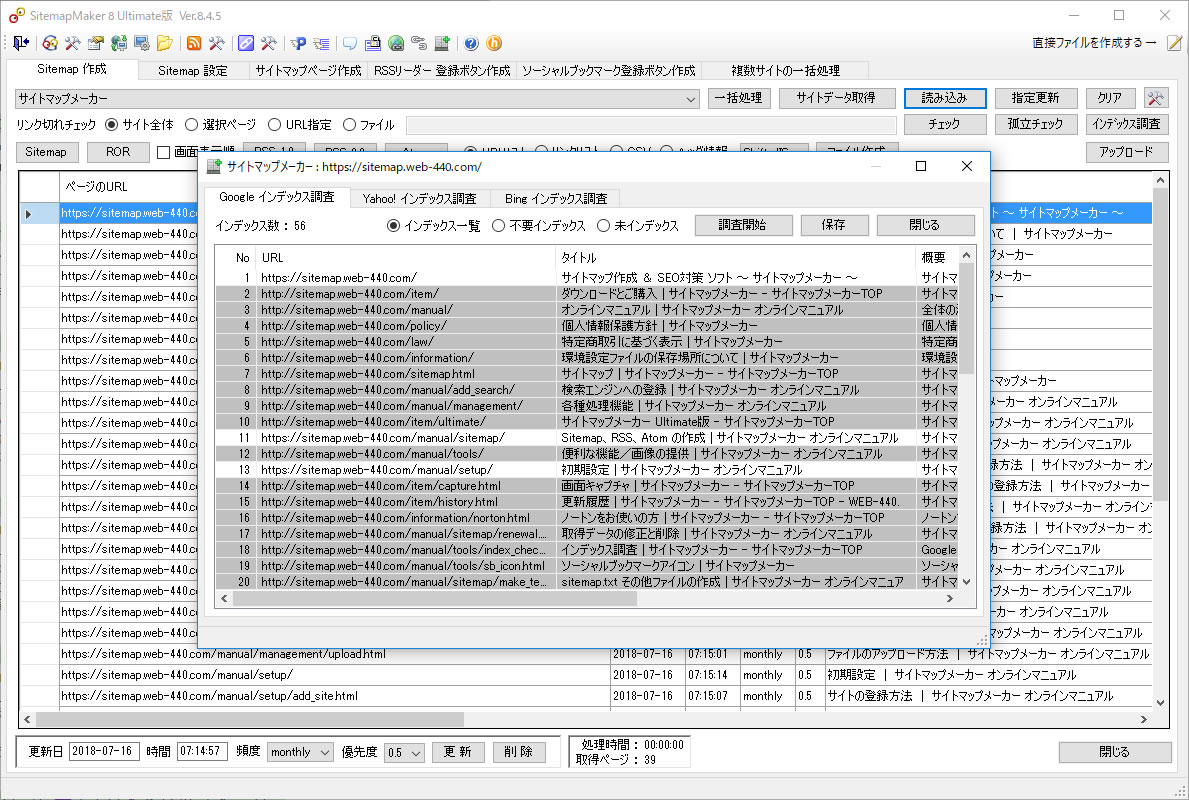Click the main window's horizontal scrollbar thumb
The width and height of the screenshot is (1189, 800).
(x=250, y=719)
